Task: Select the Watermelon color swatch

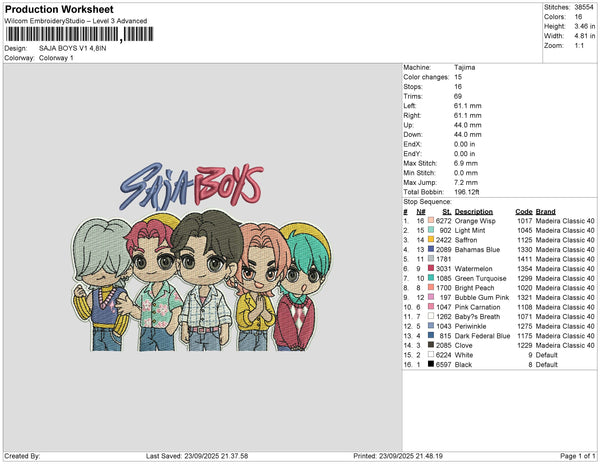Action: [432, 268]
